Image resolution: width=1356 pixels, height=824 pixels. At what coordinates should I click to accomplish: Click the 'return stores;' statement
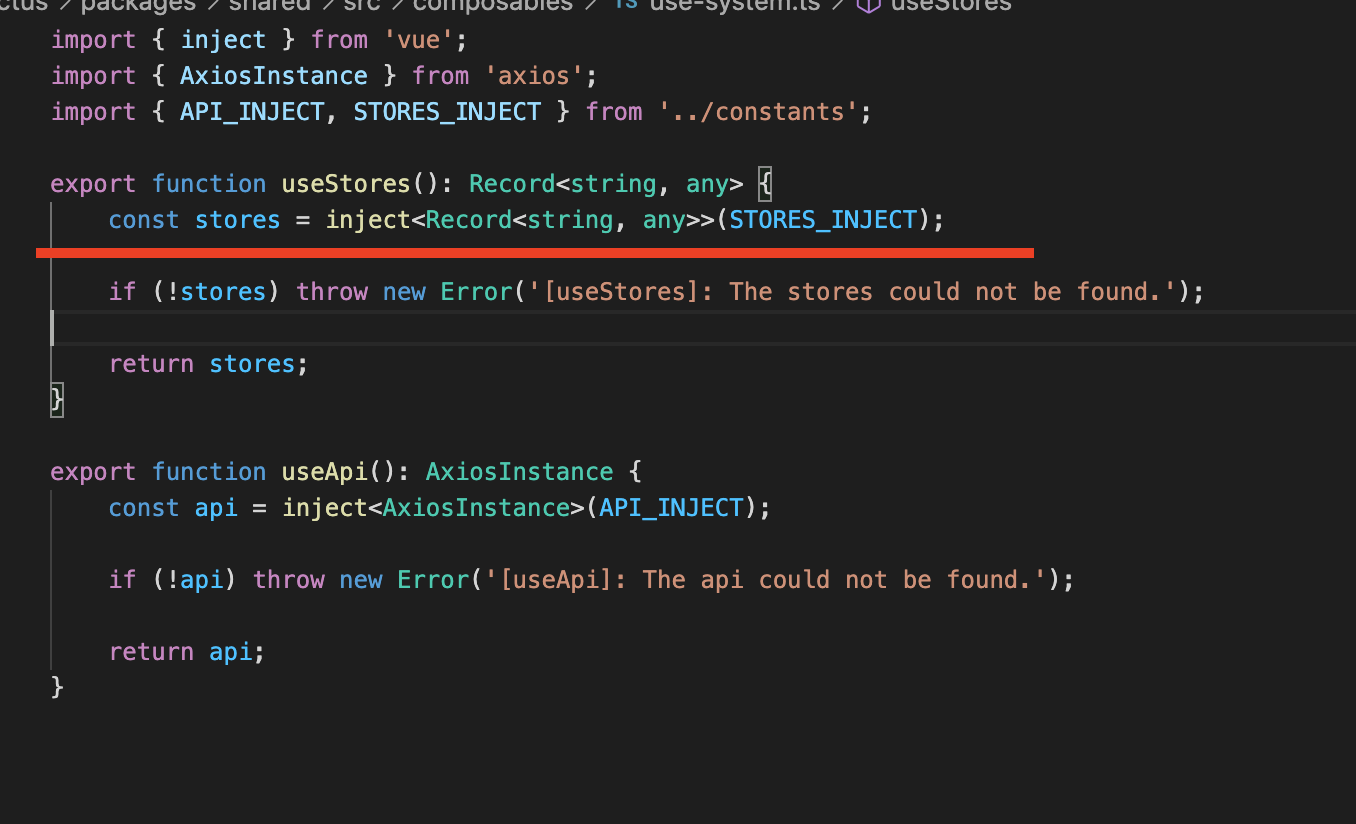tap(209, 364)
